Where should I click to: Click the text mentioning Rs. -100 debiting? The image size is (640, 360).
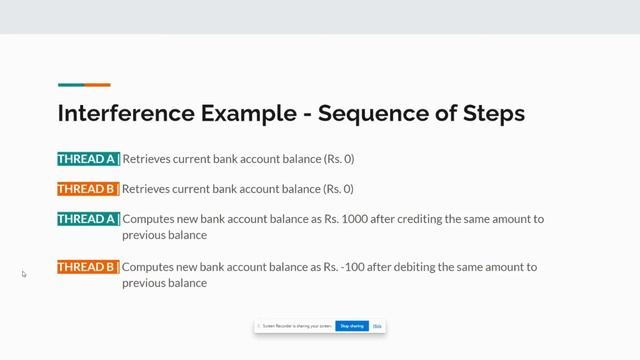pos(329,275)
